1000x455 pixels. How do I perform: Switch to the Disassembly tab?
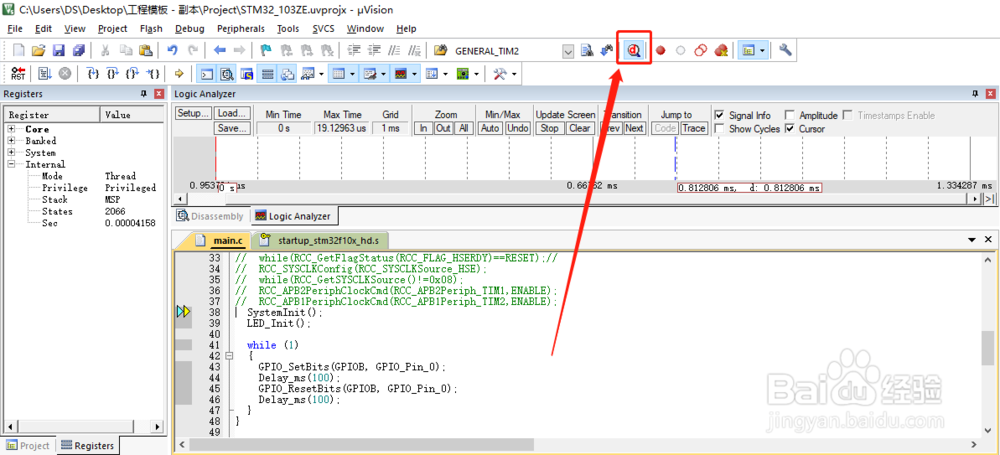click(x=210, y=216)
